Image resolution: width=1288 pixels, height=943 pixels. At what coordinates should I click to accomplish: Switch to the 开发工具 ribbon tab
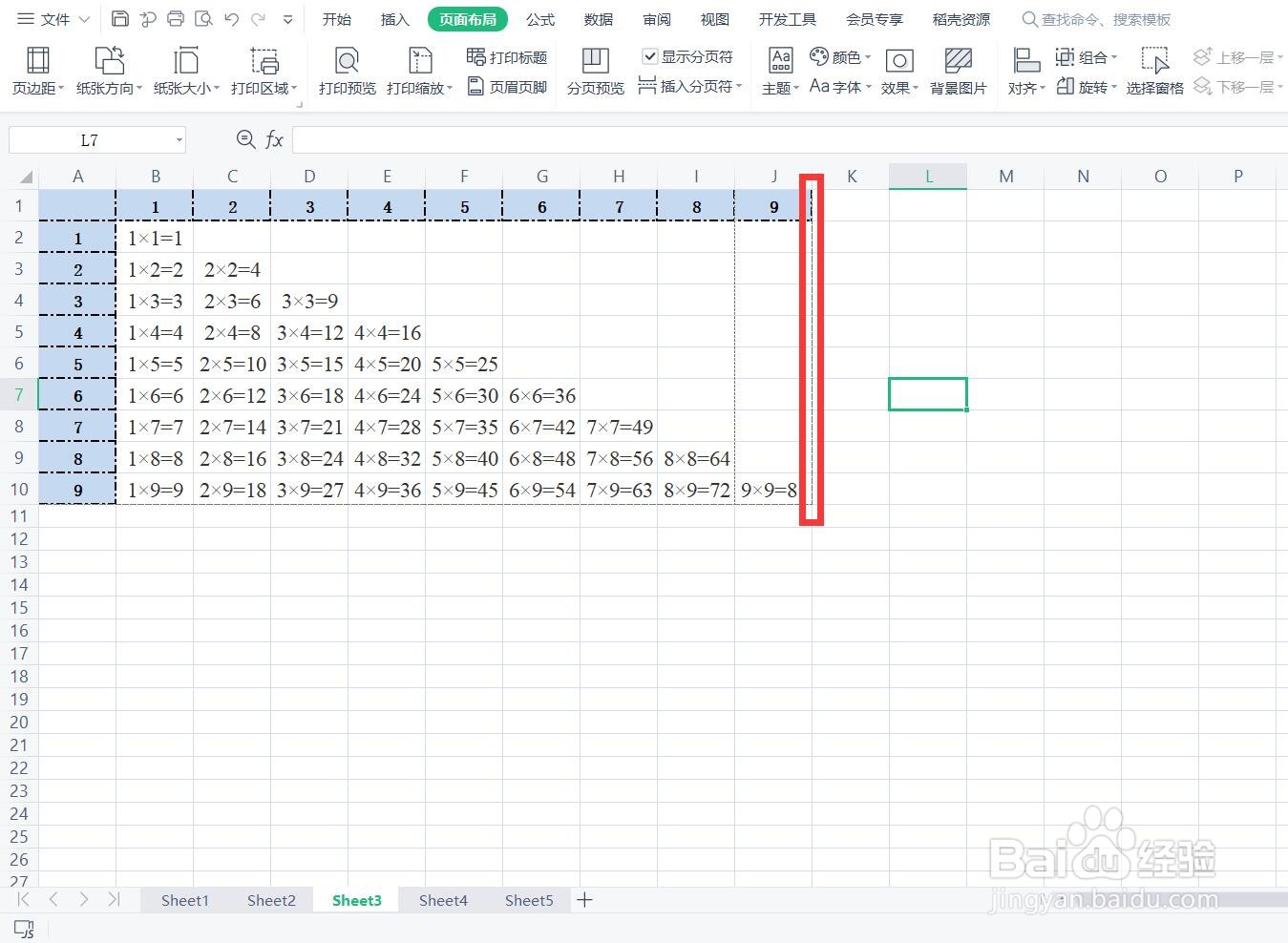coord(788,19)
